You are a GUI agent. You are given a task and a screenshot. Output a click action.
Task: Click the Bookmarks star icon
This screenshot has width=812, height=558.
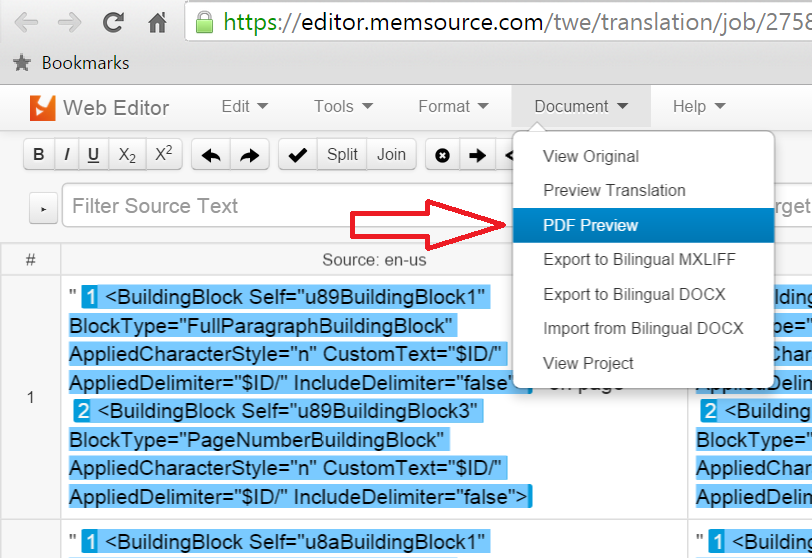[x=22, y=63]
